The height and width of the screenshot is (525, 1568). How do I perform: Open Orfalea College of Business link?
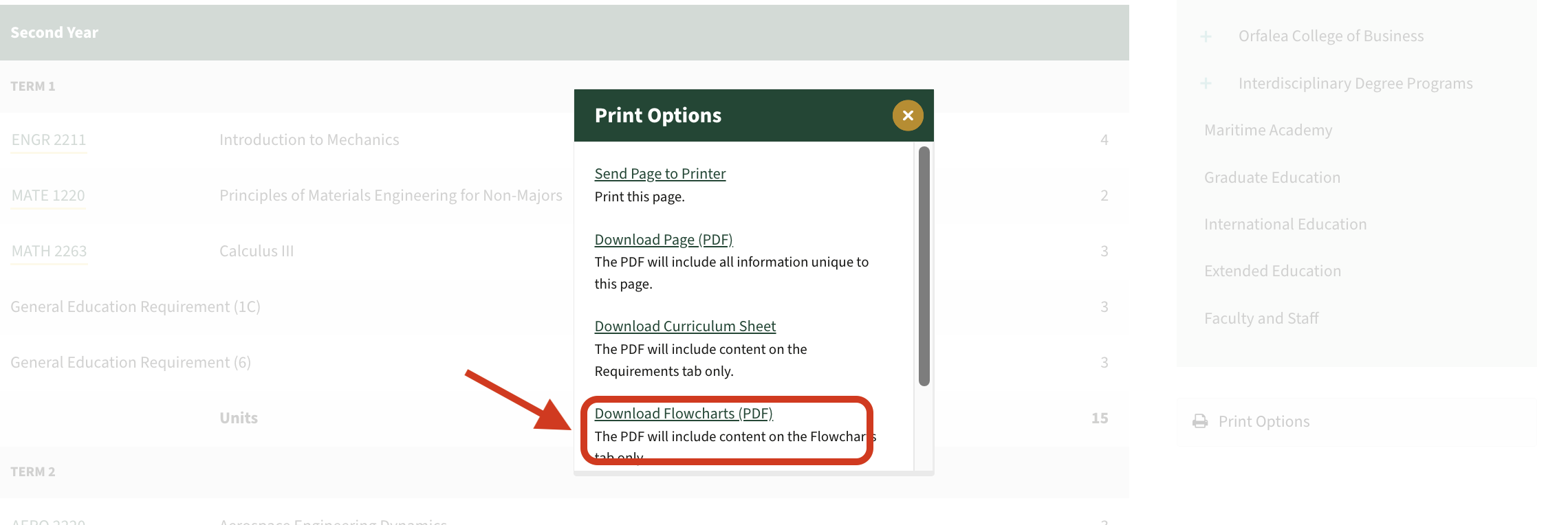(x=1330, y=36)
